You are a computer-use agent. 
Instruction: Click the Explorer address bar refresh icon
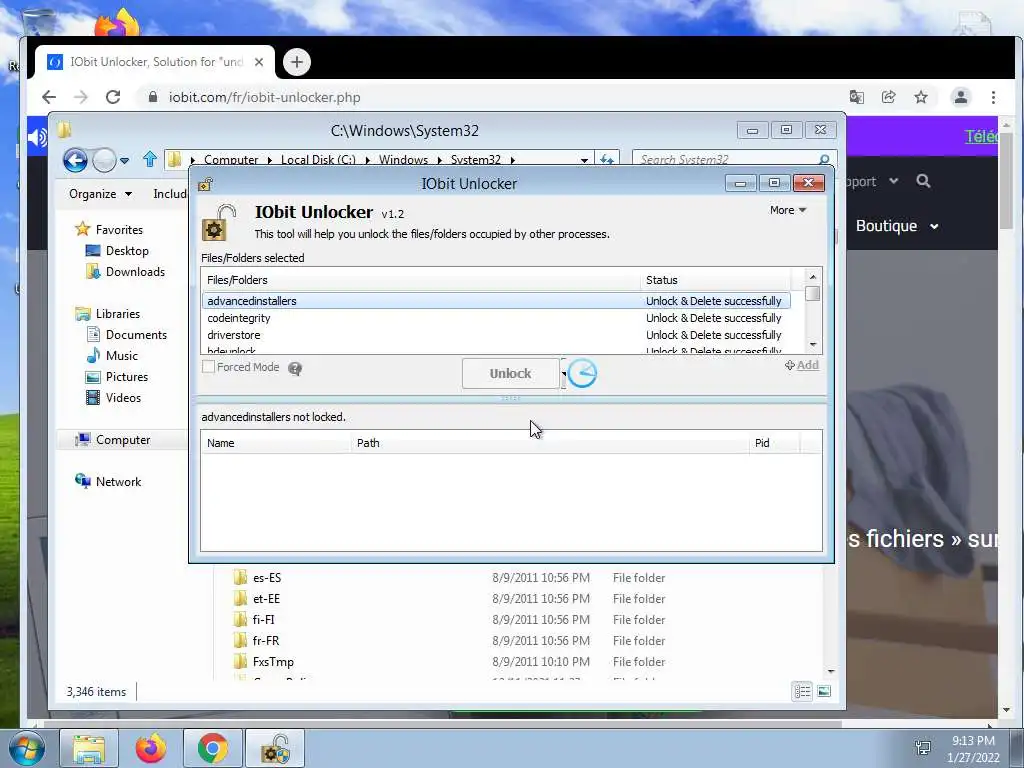click(607, 159)
